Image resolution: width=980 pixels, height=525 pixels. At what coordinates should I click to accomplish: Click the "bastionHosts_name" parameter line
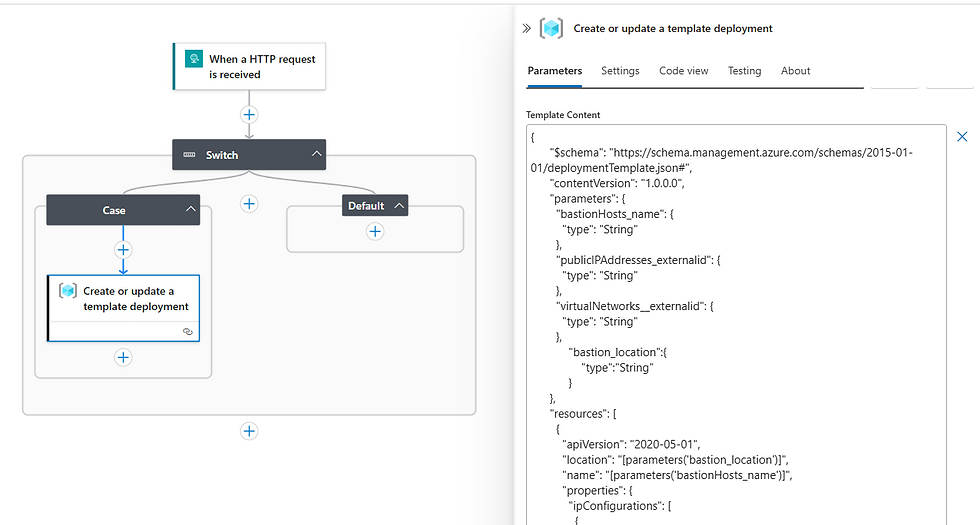click(x=615, y=214)
